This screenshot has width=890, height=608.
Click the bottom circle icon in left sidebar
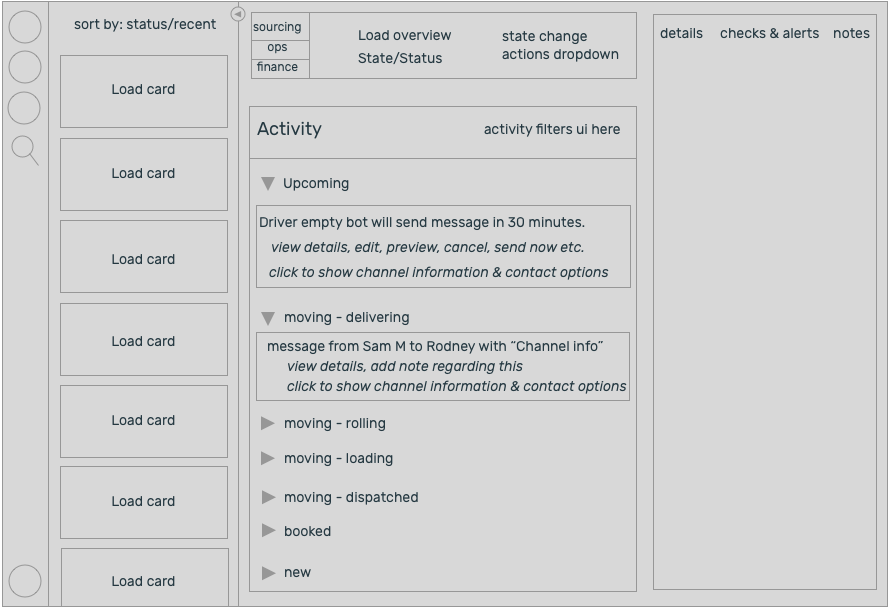click(x=25, y=581)
